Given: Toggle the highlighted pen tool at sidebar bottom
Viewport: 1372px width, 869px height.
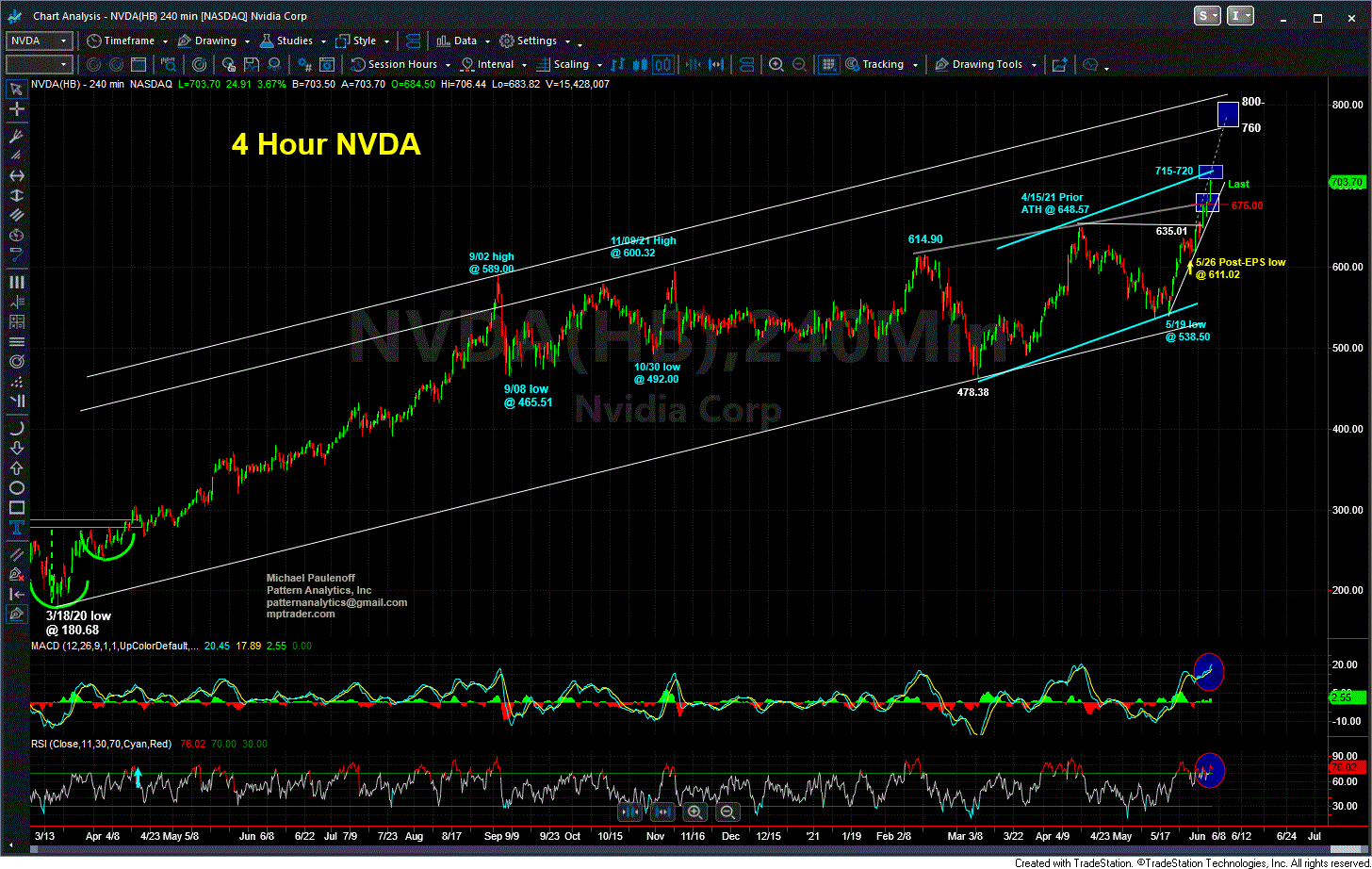Looking at the screenshot, I should [16, 614].
